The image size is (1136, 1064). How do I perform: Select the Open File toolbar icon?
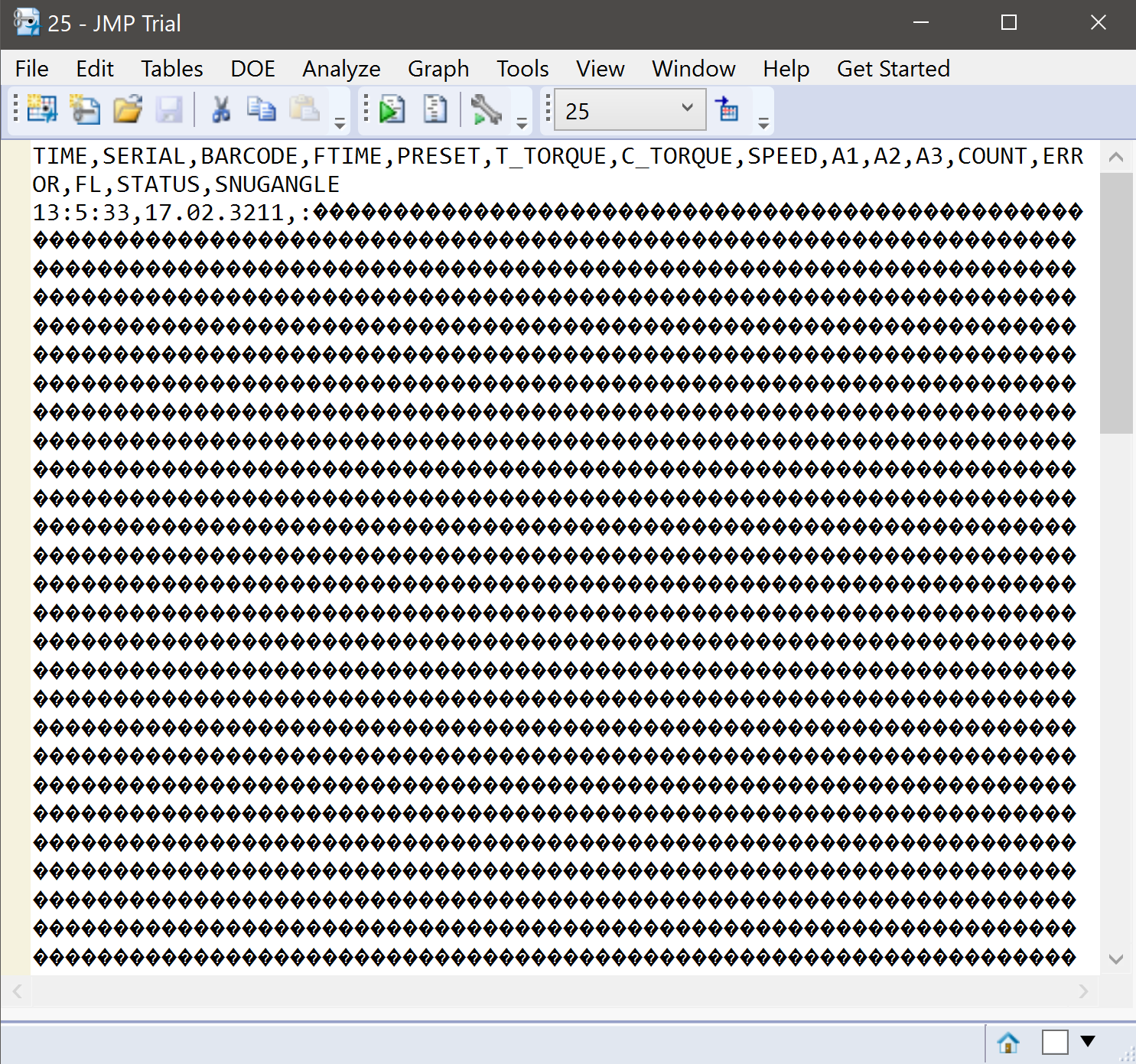tap(128, 109)
